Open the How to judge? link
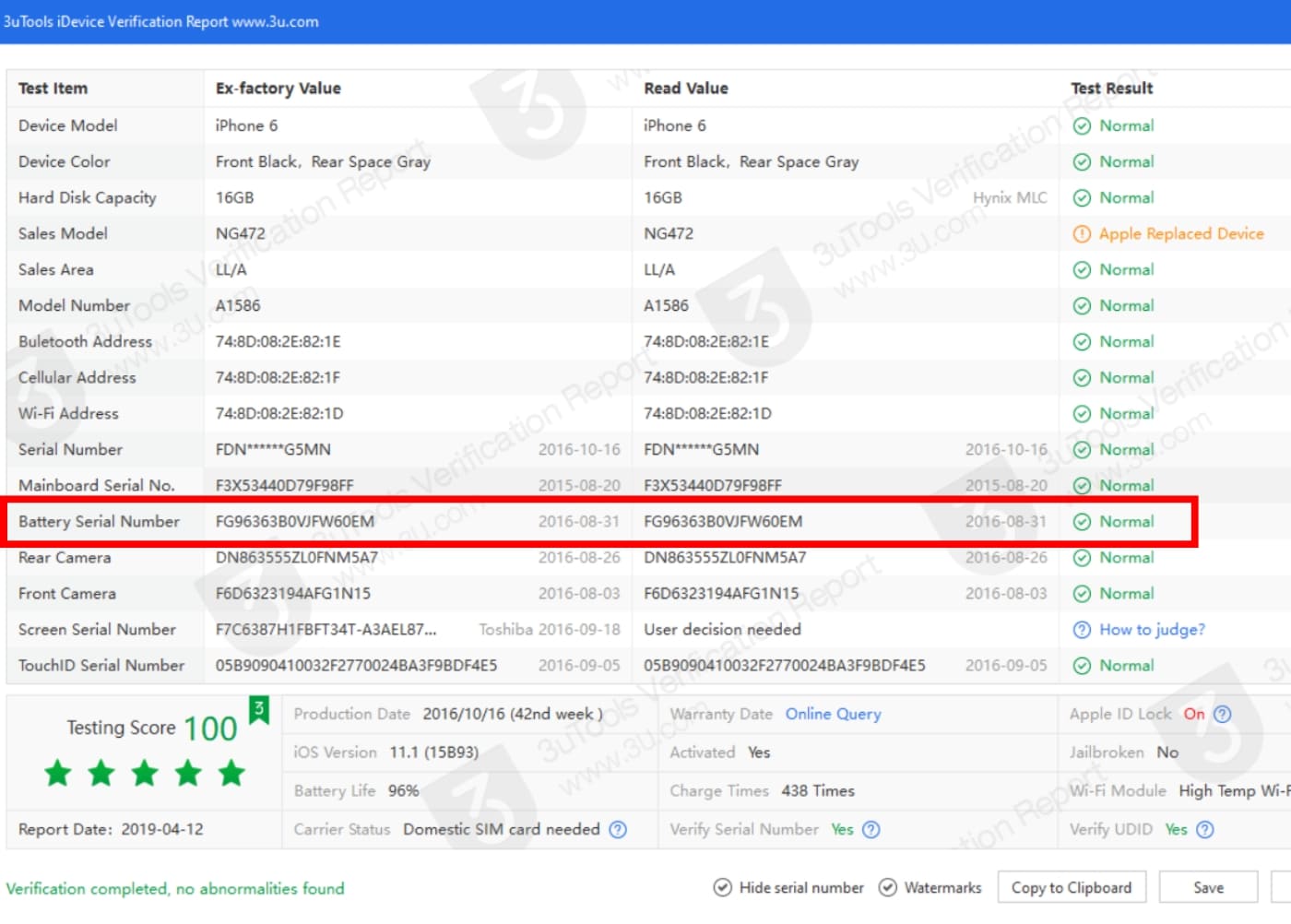The width and height of the screenshot is (1291, 924). click(x=1152, y=630)
